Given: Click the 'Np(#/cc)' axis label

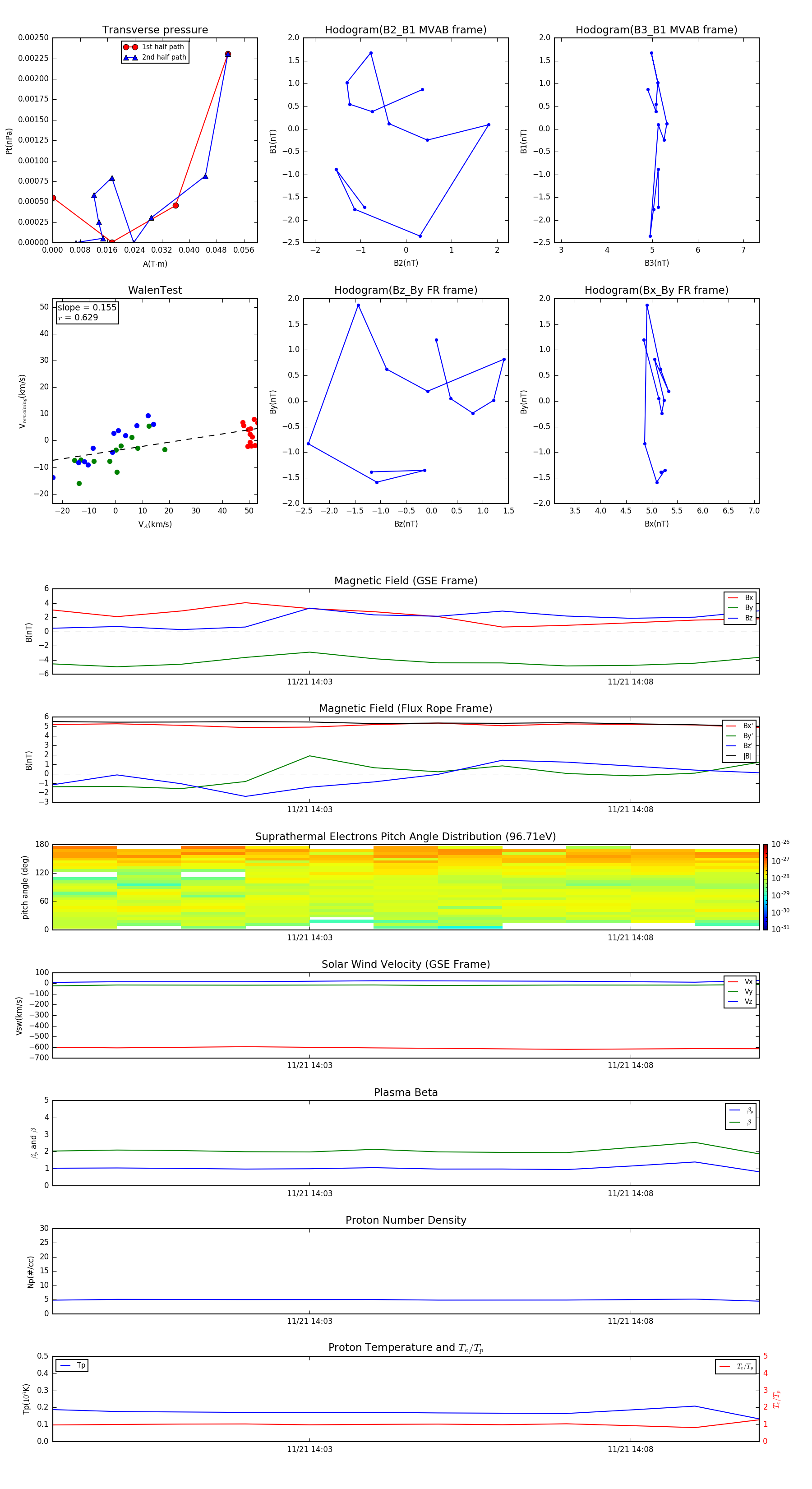Looking at the screenshot, I should click(x=31, y=1272).
